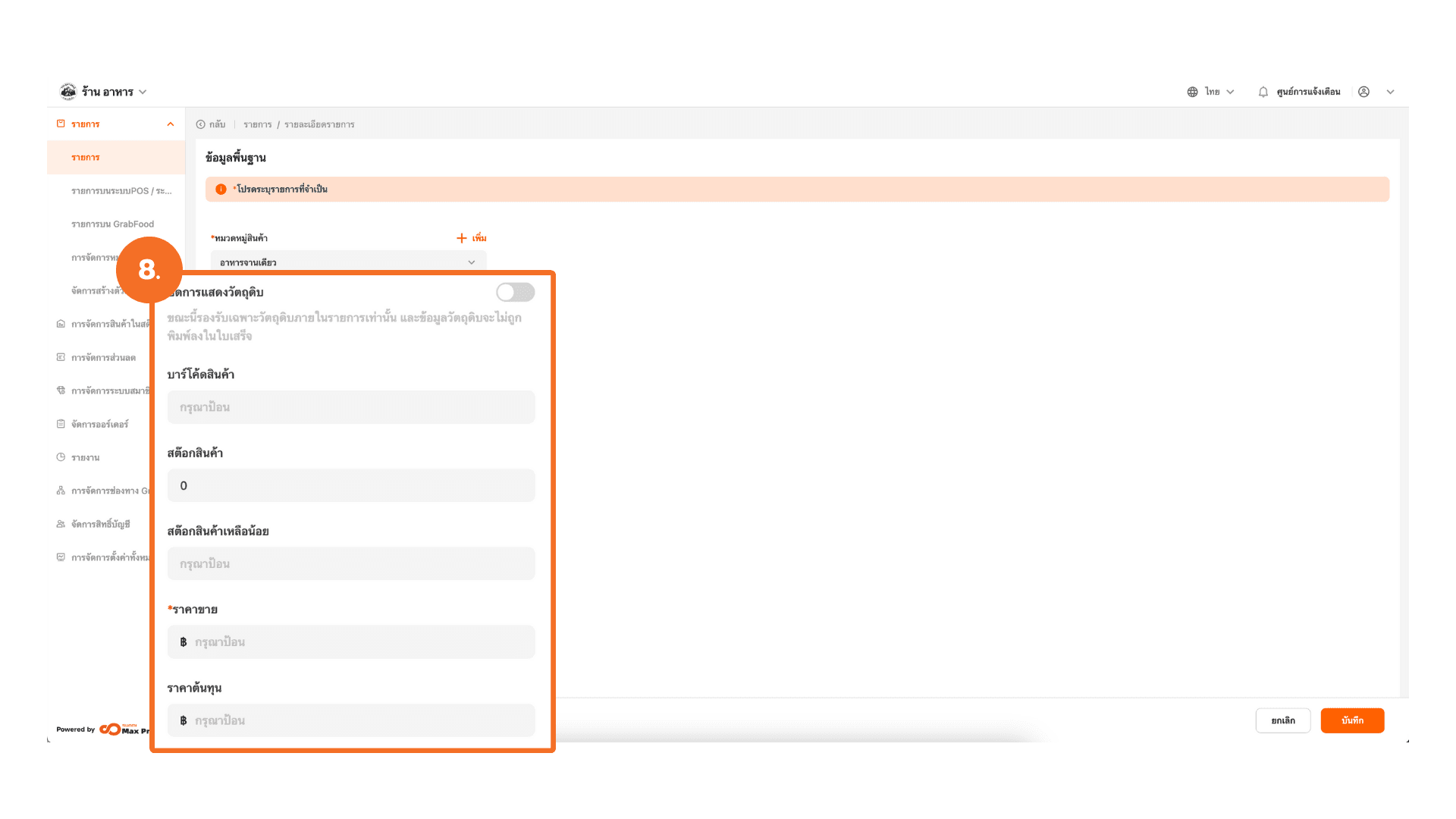Image resolution: width=1456 pixels, height=819 pixels.
Task: Click the notification bell icon
Action: click(1263, 92)
